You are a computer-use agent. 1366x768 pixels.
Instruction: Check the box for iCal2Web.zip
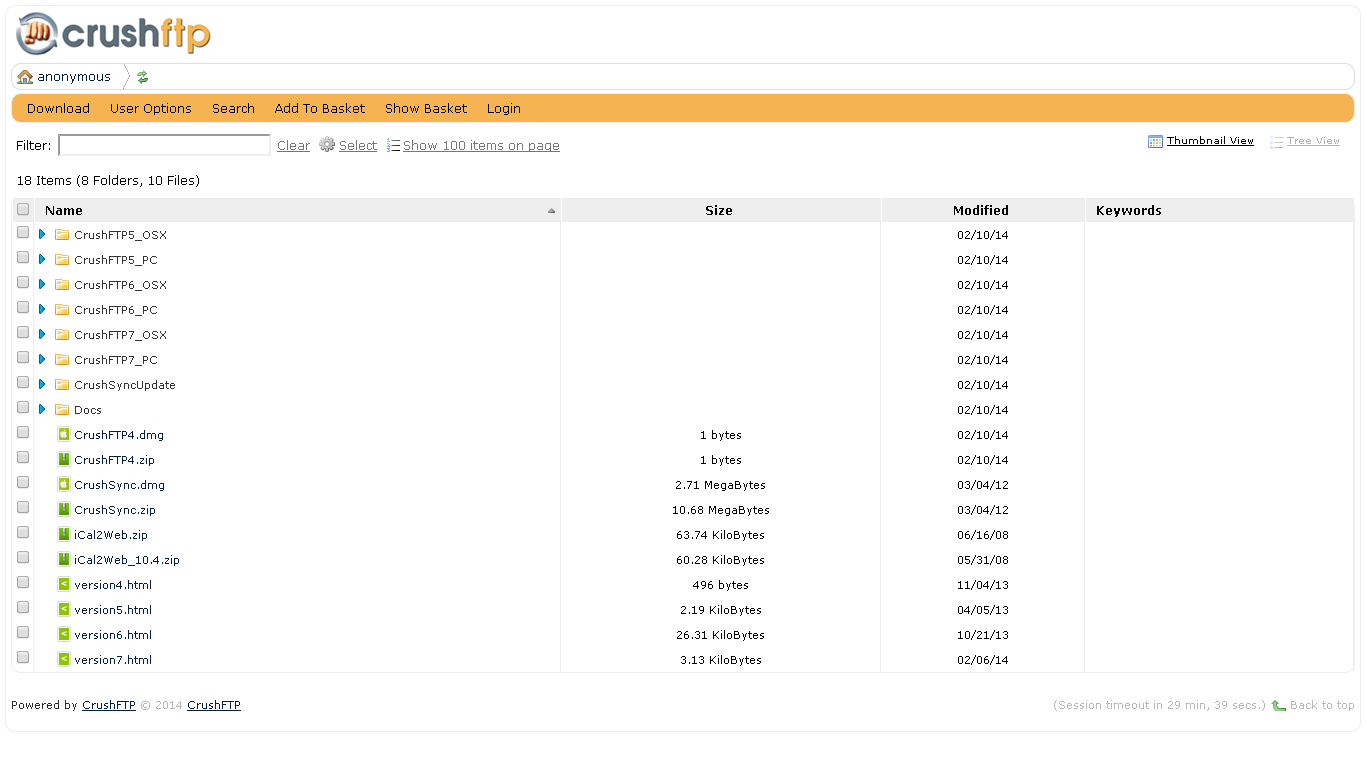pos(23,532)
